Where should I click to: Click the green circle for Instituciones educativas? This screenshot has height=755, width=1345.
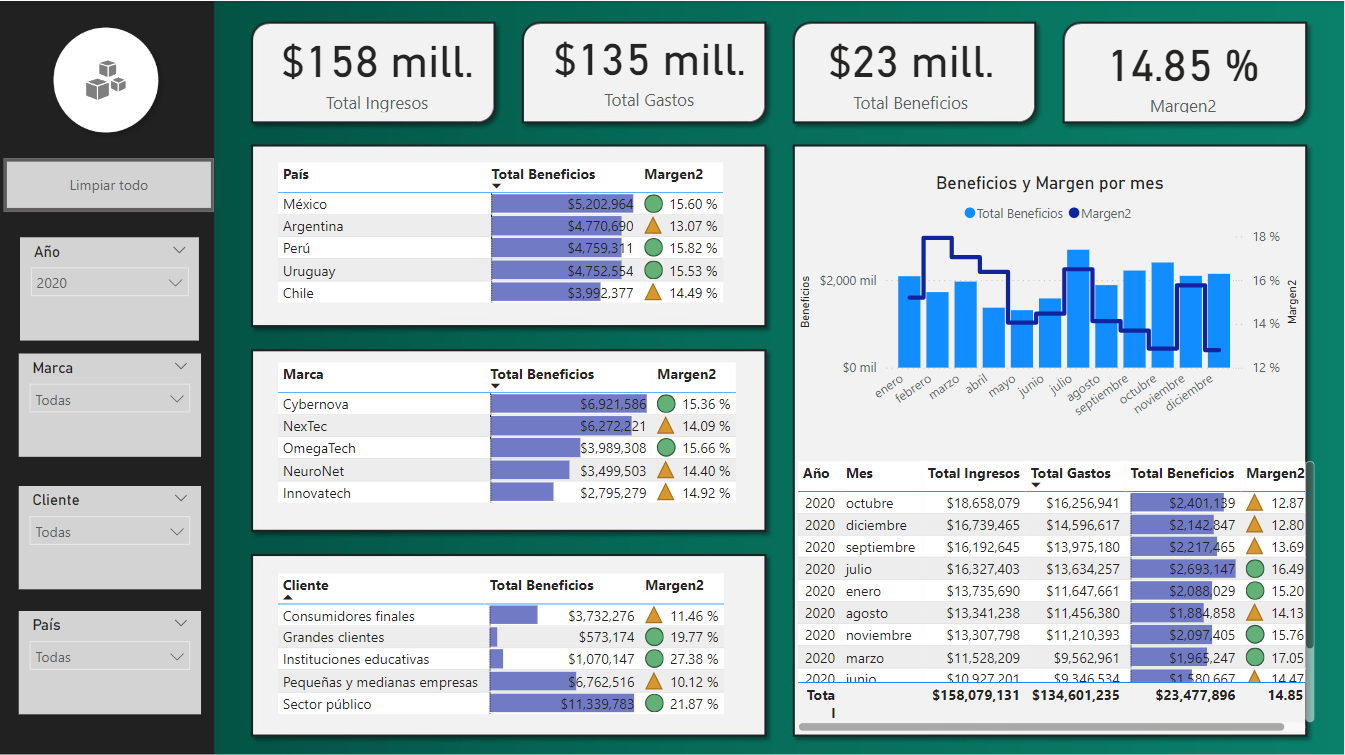(654, 659)
